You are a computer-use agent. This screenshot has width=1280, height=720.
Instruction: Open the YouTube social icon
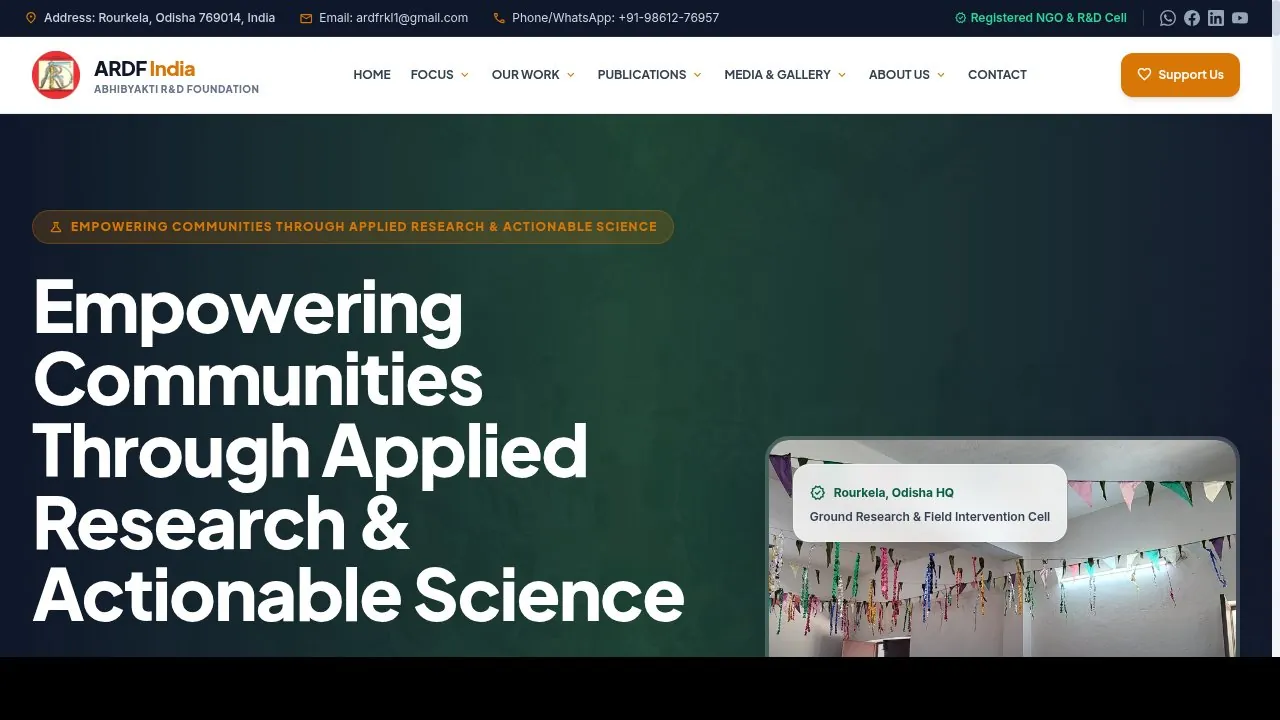(1240, 18)
